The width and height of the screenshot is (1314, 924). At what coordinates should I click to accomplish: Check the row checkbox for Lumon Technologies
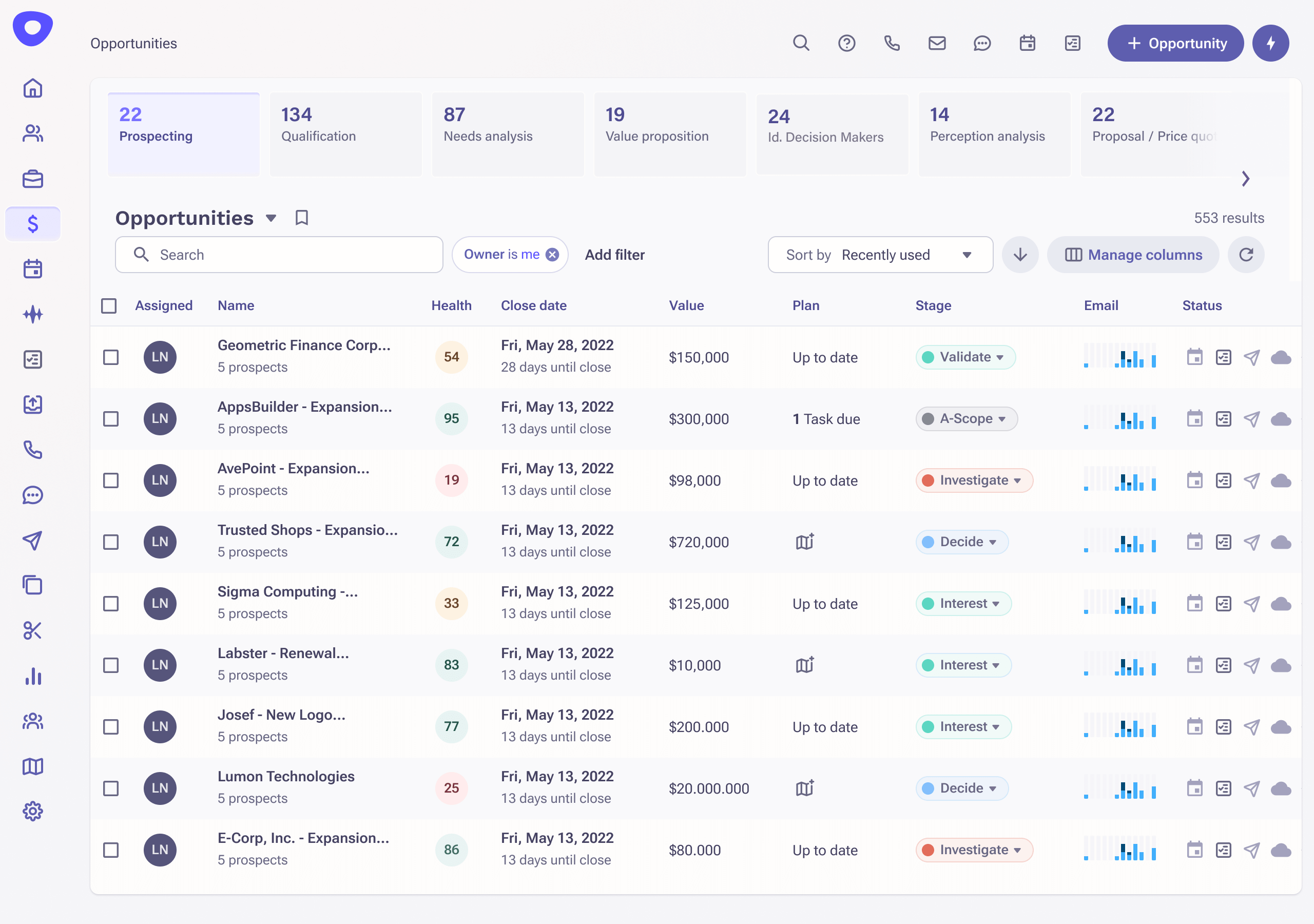(110, 788)
